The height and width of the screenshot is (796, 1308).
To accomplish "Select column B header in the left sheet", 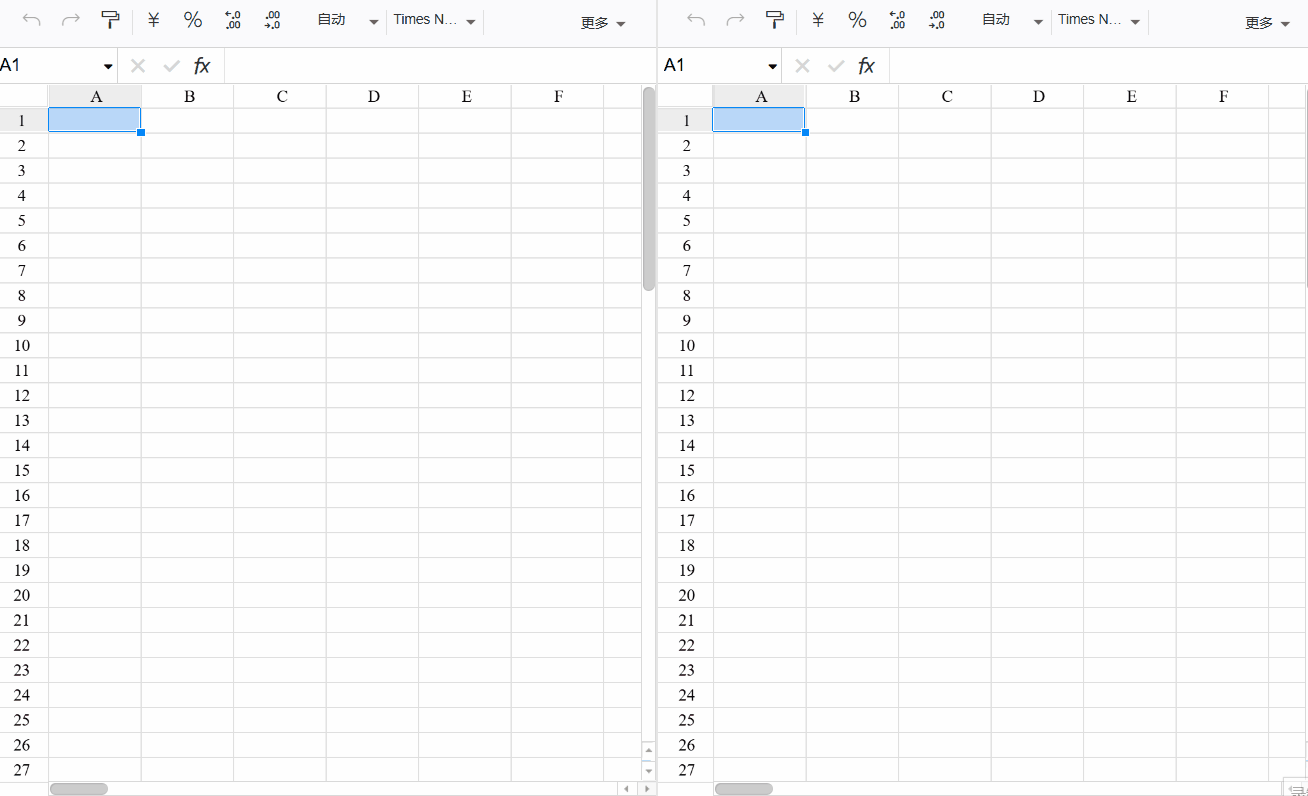I will 188,96.
